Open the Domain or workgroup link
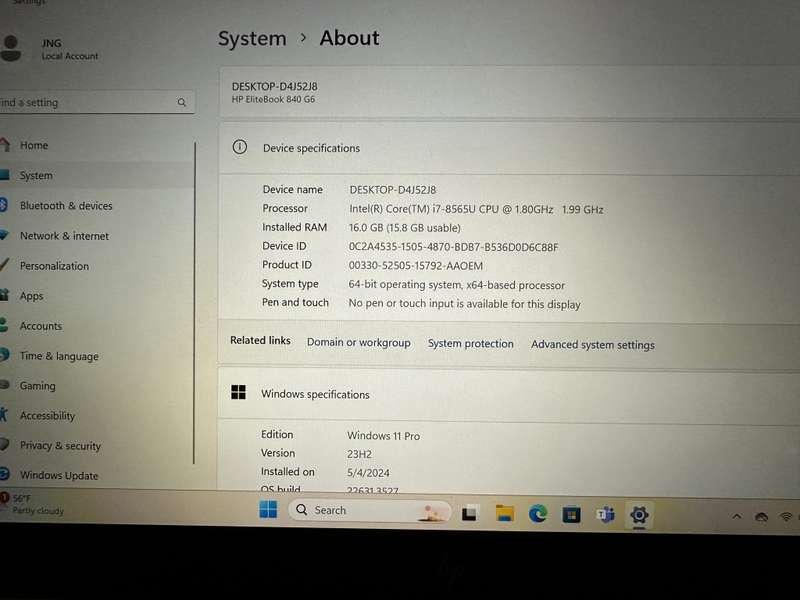Image resolution: width=800 pixels, height=600 pixels. click(x=359, y=342)
